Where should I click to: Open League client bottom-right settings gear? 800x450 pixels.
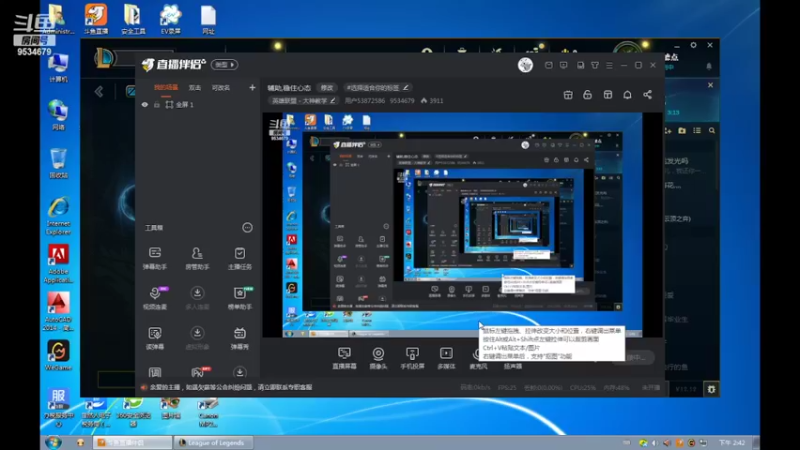711,389
